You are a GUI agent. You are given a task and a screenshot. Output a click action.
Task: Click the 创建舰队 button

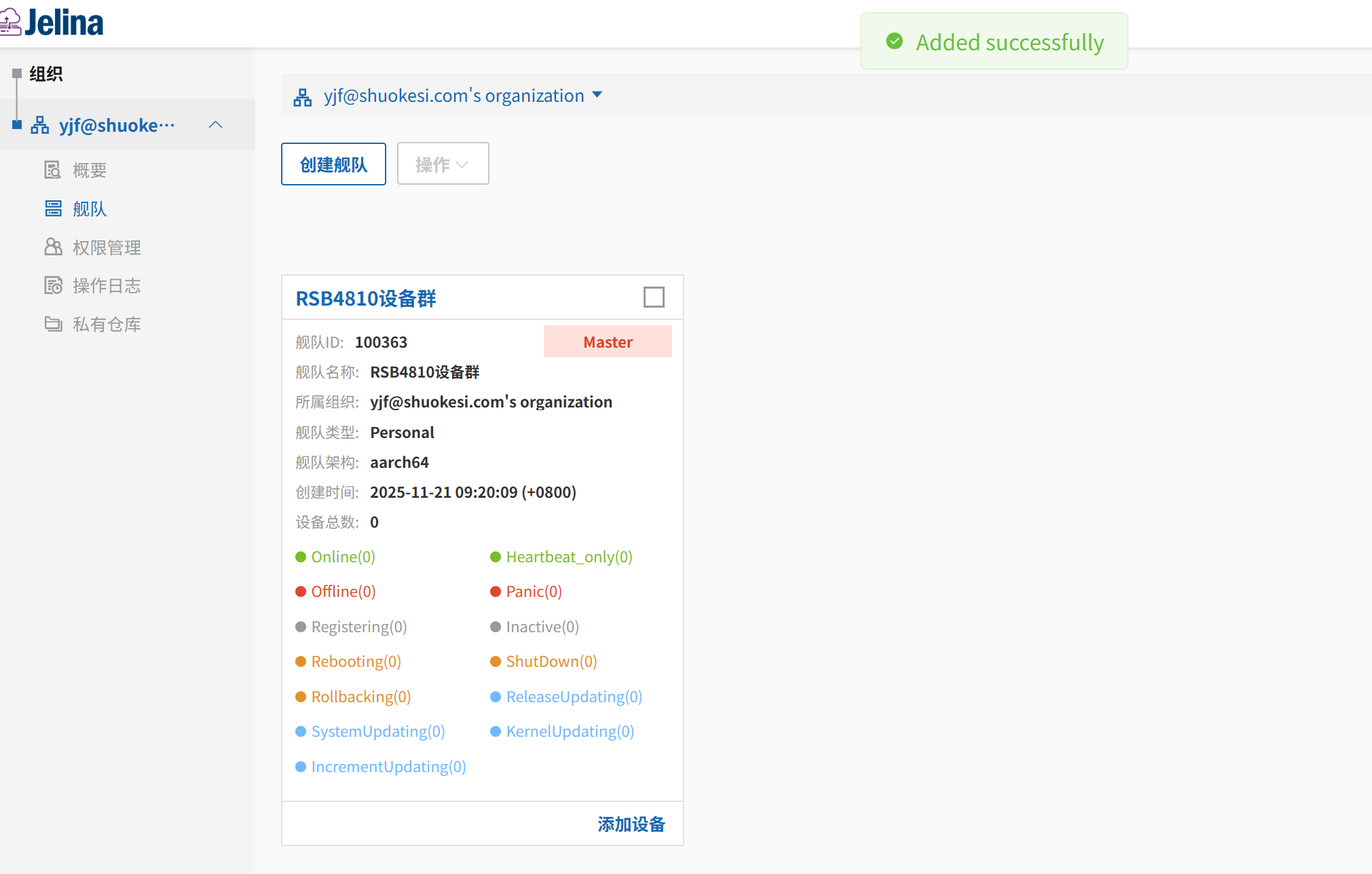point(333,164)
